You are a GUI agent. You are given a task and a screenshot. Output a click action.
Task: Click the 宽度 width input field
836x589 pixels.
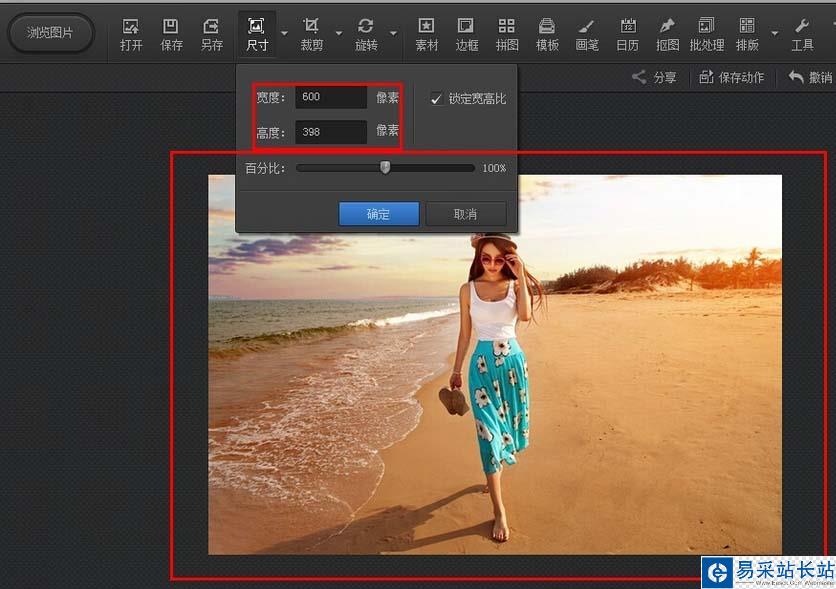point(331,97)
